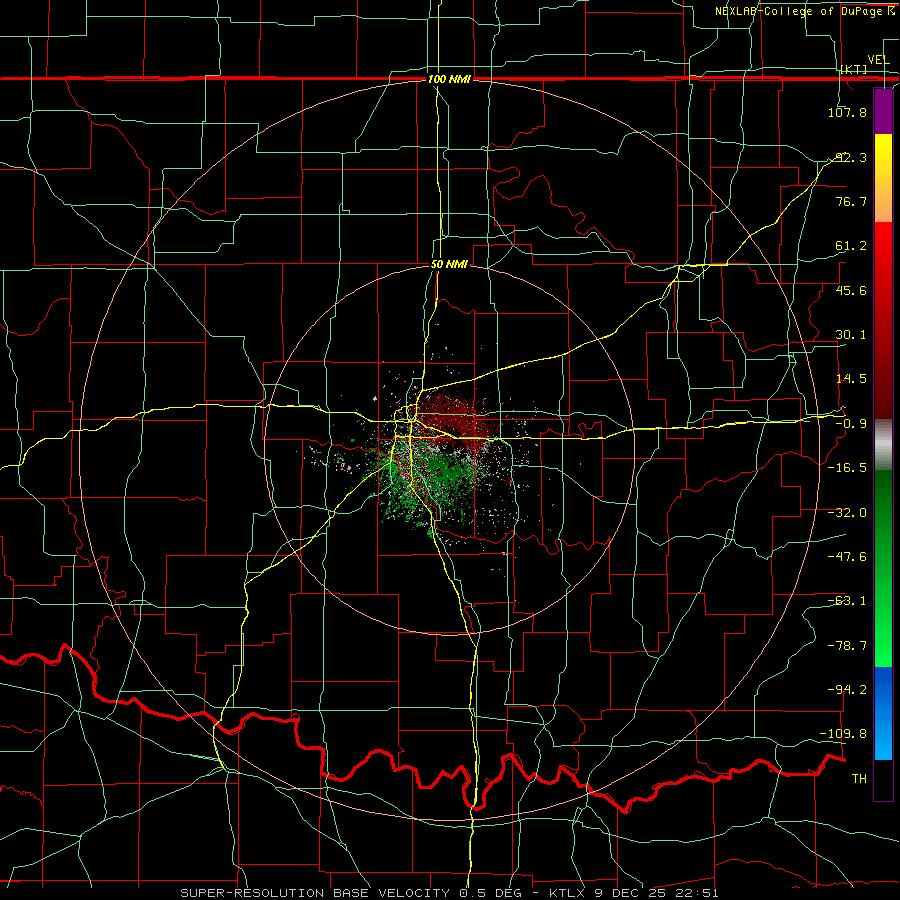Click the -94.2 velocity scale value
900x900 pixels.
(x=847, y=689)
